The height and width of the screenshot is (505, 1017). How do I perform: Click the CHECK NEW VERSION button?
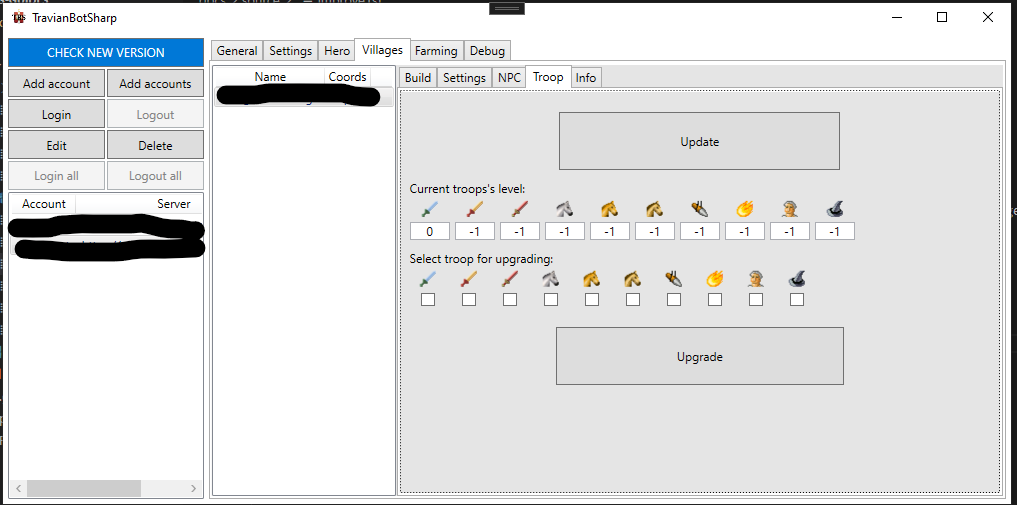click(x=106, y=53)
